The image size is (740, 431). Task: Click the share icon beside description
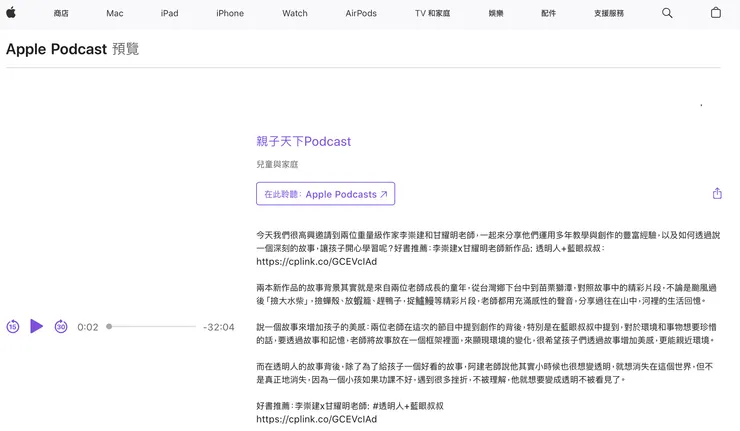click(717, 193)
